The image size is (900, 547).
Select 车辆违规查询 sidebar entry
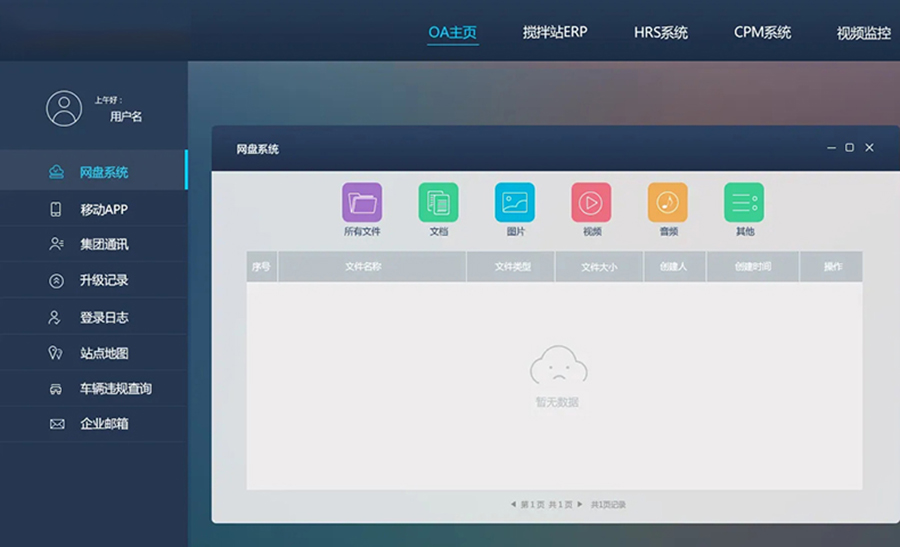(x=115, y=388)
